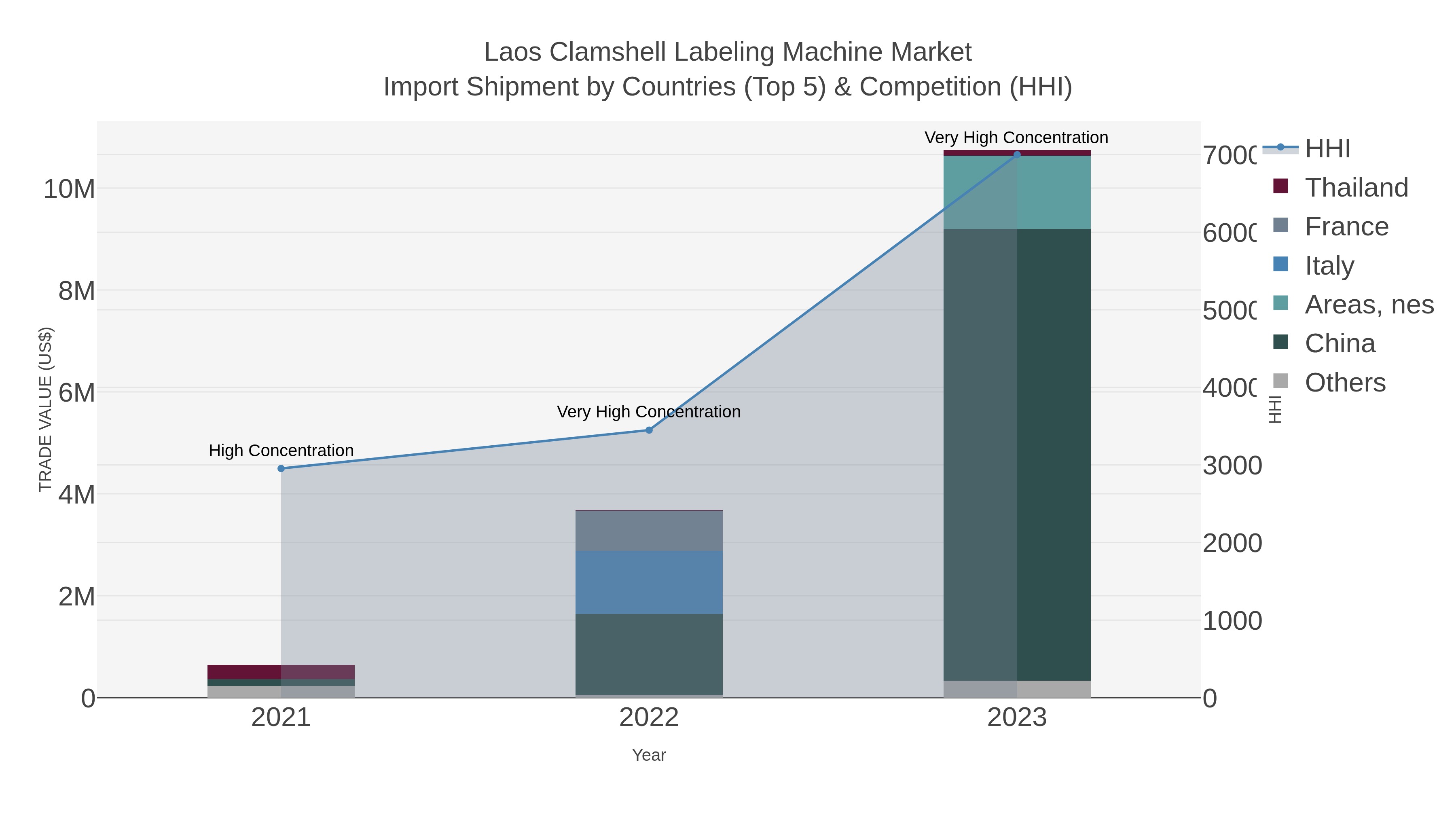The width and height of the screenshot is (1456, 819).
Task: Click the 'Year' x-axis title
Action: click(x=649, y=755)
